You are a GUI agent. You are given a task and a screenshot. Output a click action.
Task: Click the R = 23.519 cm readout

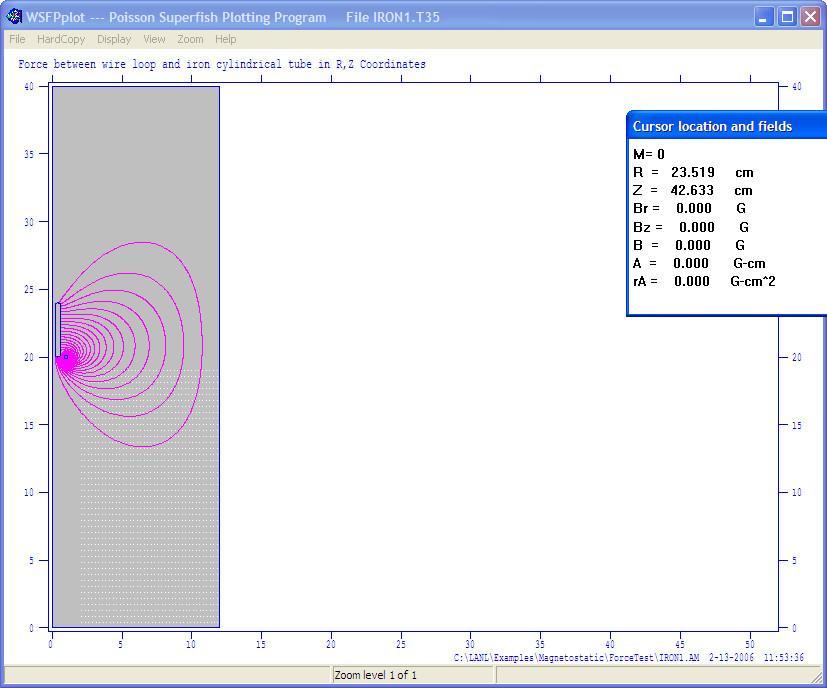(x=694, y=173)
